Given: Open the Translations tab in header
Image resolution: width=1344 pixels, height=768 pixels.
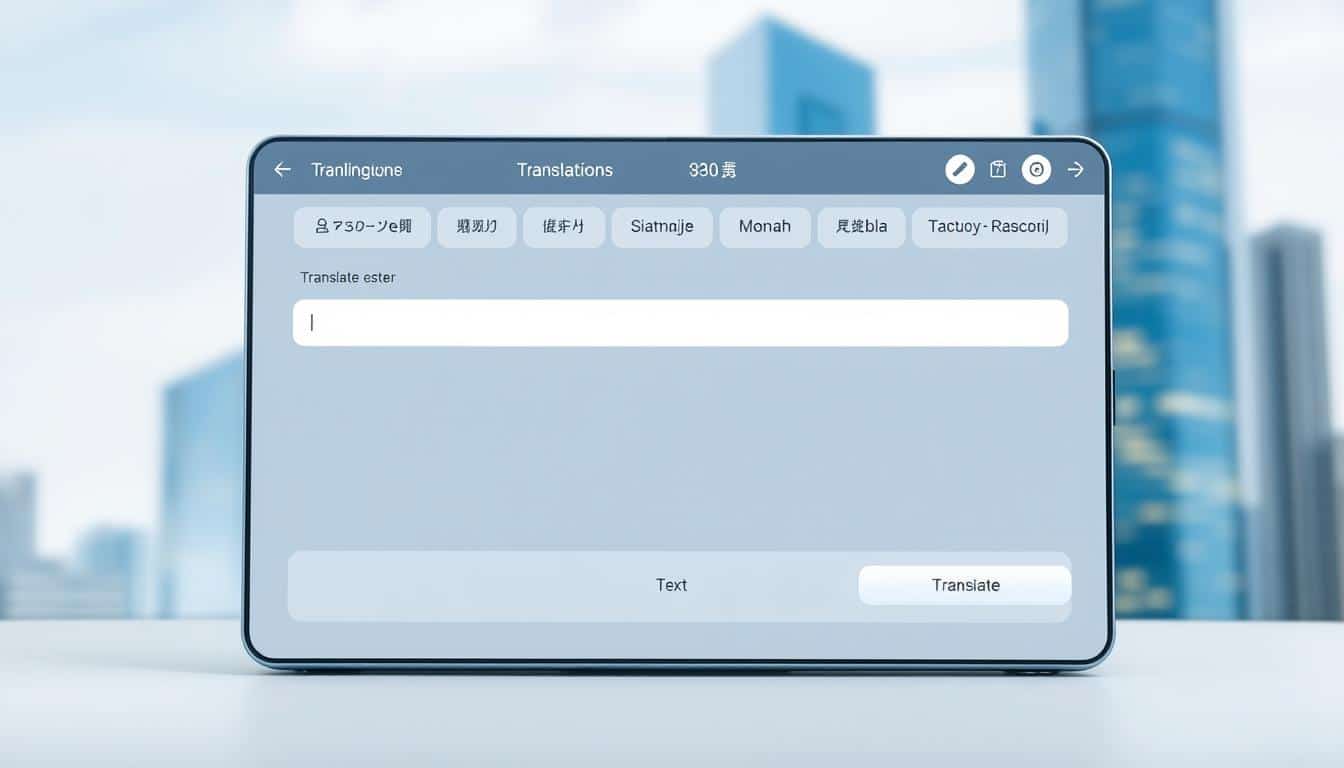Looking at the screenshot, I should (x=564, y=170).
